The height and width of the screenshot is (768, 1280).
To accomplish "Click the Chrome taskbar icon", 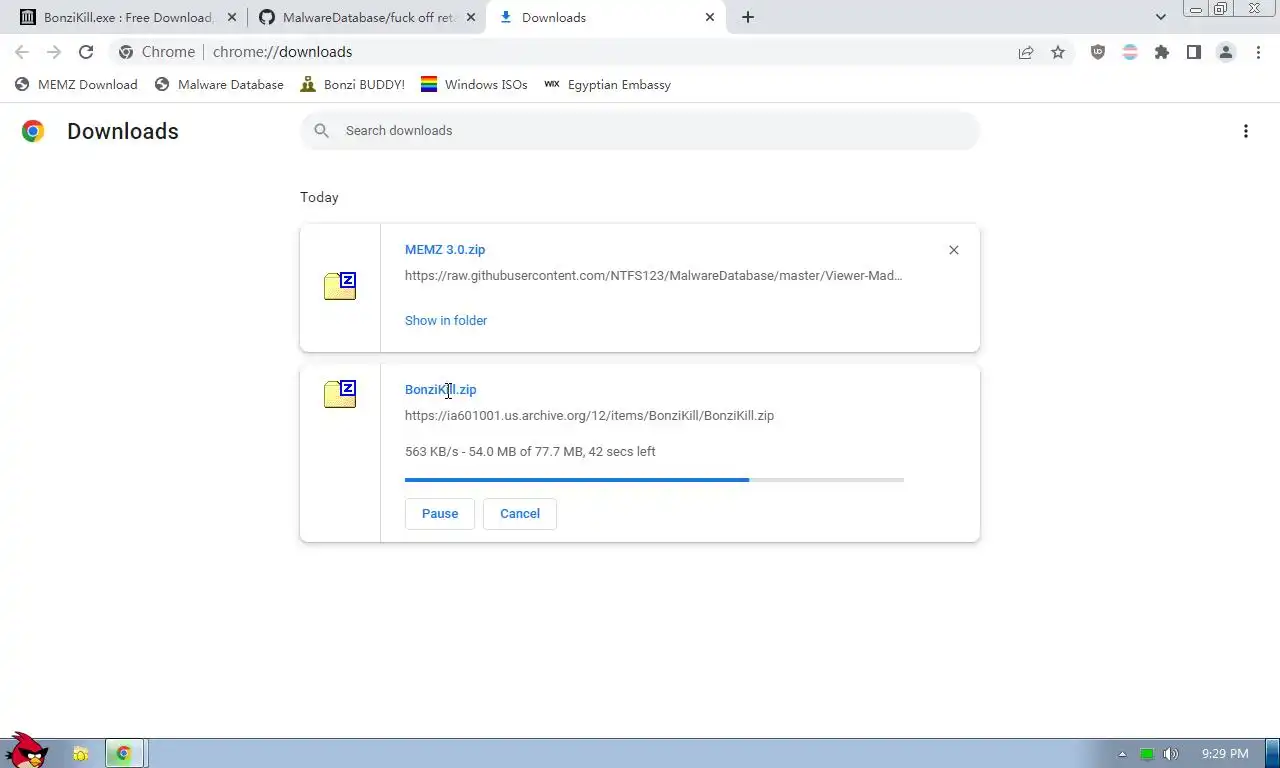I will tap(123, 754).
